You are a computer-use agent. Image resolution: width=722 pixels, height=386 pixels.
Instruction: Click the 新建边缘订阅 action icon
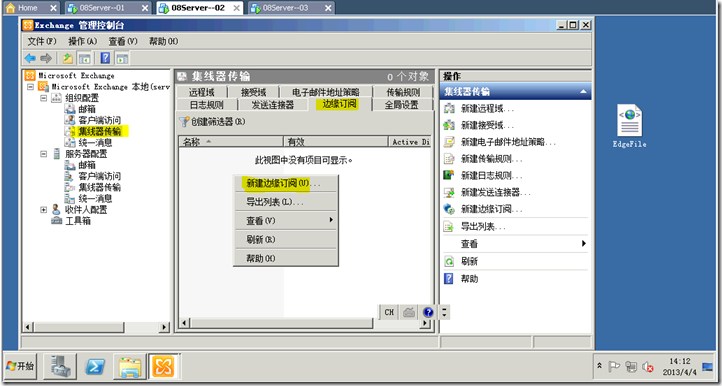(x=449, y=209)
